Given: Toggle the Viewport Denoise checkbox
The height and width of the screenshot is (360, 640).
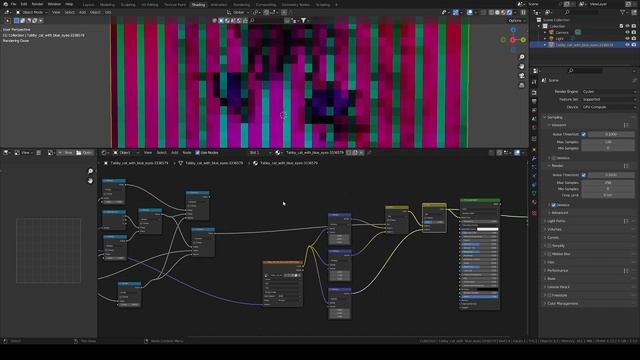Looking at the screenshot, I should pyautogui.click(x=554, y=158).
